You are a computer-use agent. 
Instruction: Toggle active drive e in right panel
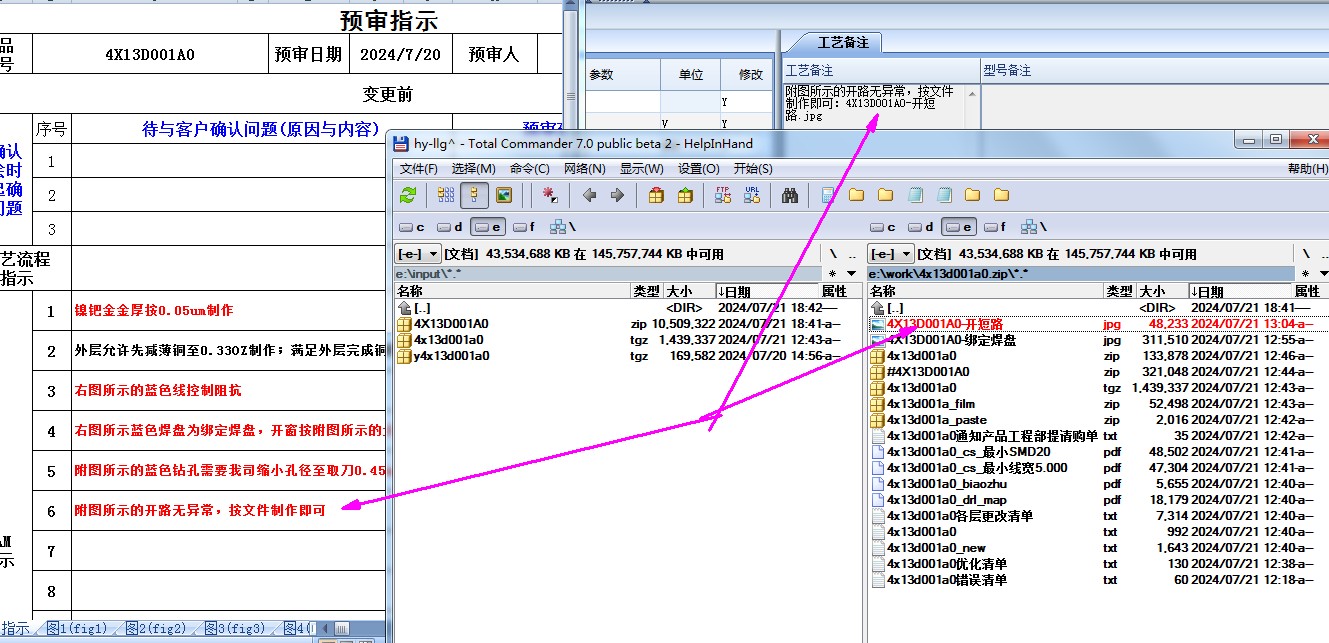coord(957,227)
